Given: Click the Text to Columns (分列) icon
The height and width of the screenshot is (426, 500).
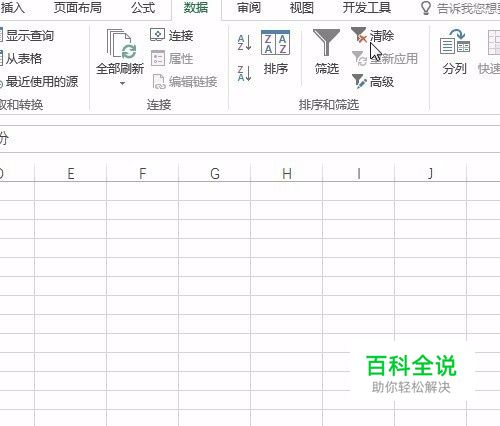Looking at the screenshot, I should pos(455,42).
